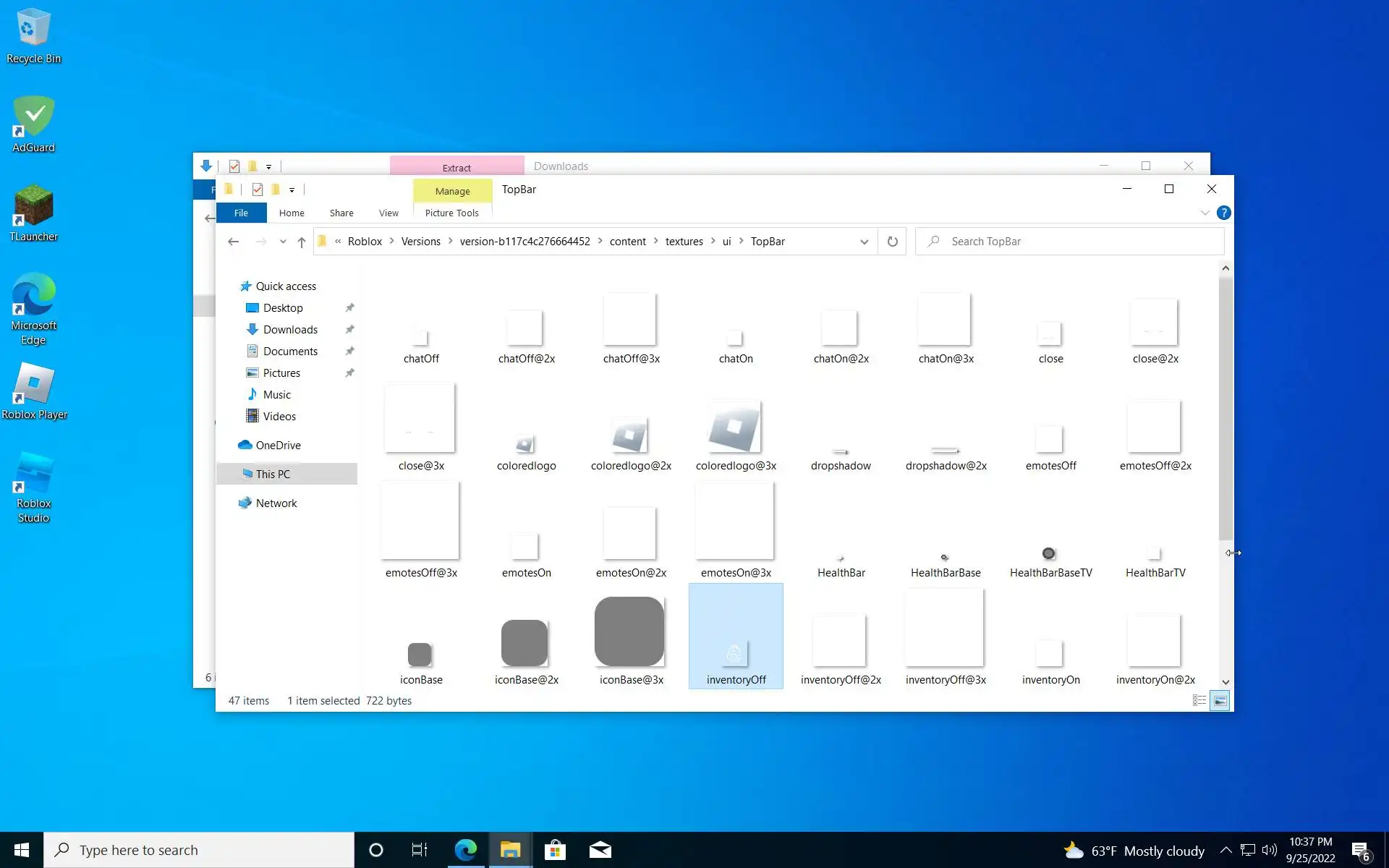Switch to Large icons view button
This screenshot has width=1389, height=868.
[1220, 700]
